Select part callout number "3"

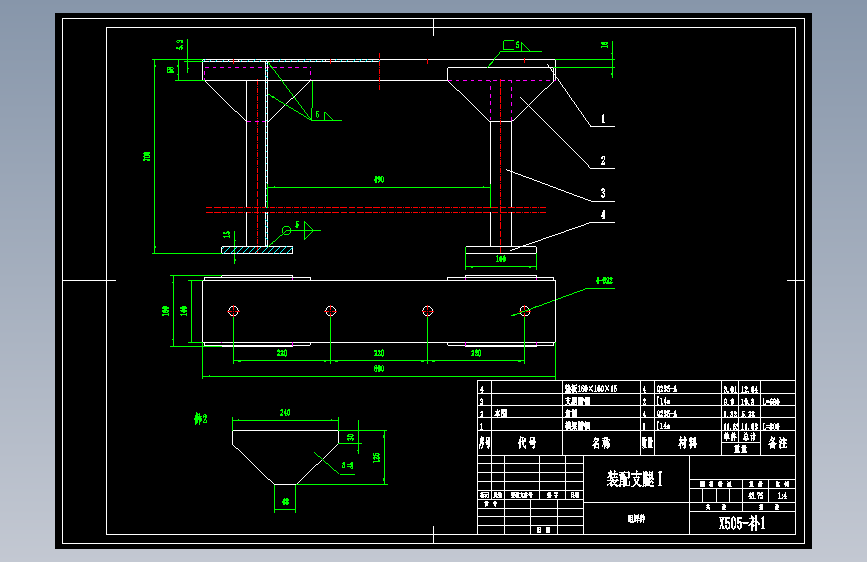(x=603, y=193)
